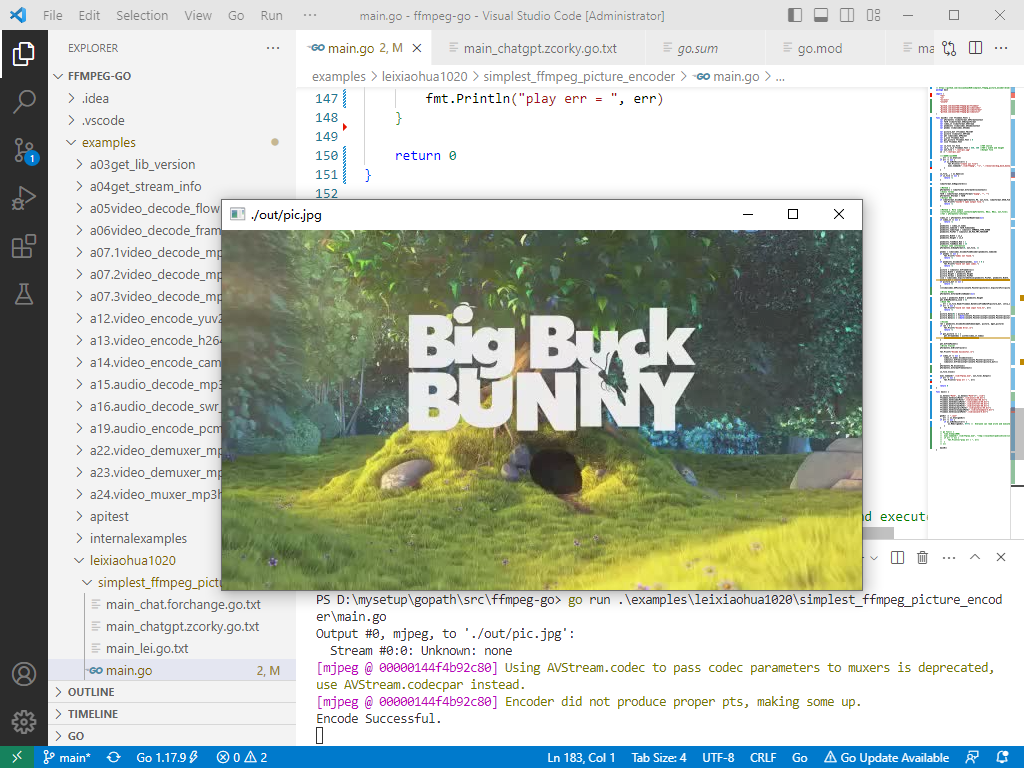The height and width of the screenshot is (768, 1024).
Task: Open the File menu
Action: pyautogui.click(x=53, y=15)
